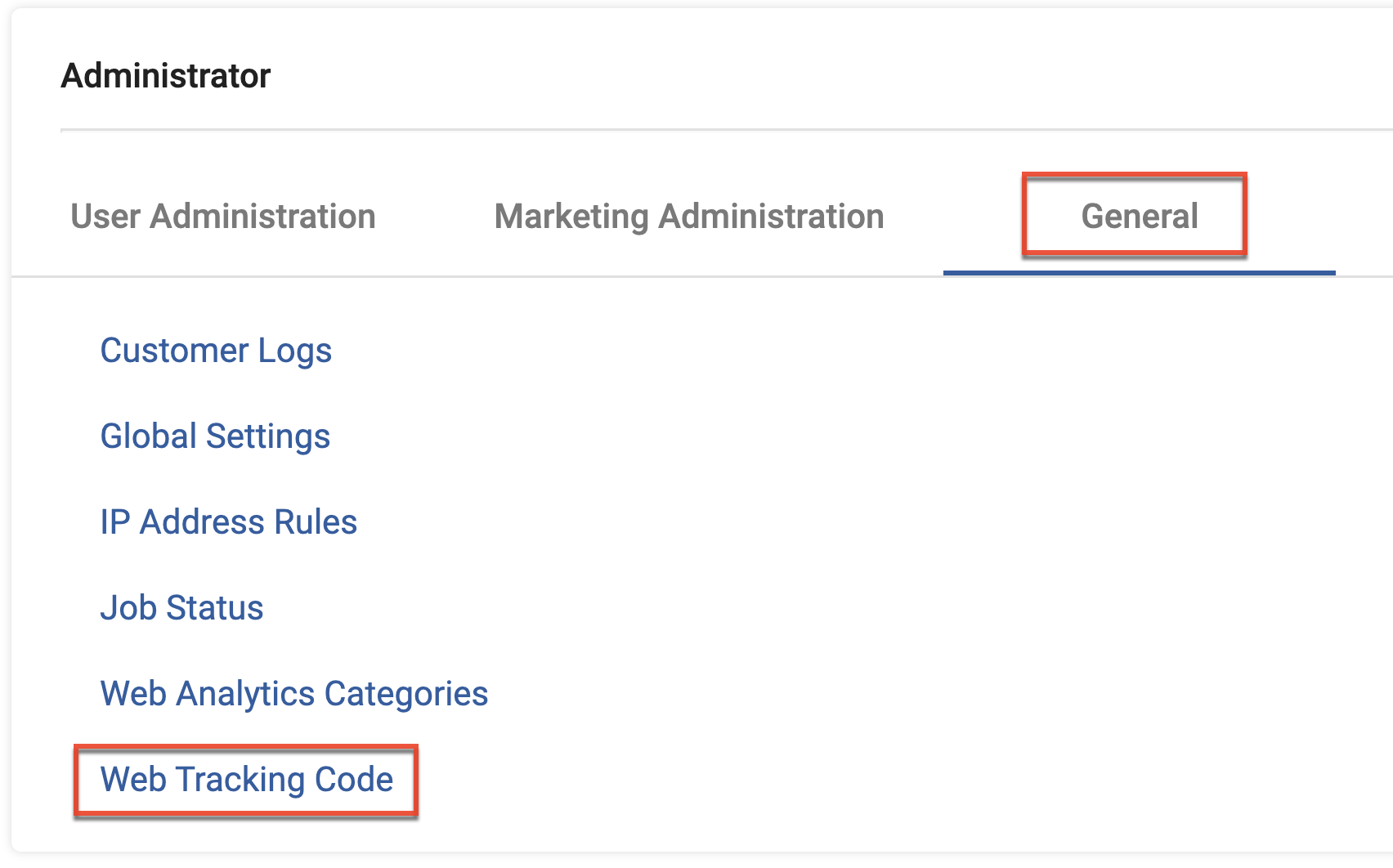Navigate to Global Settings configuration
The height and width of the screenshot is (868, 1393).
click(x=215, y=436)
